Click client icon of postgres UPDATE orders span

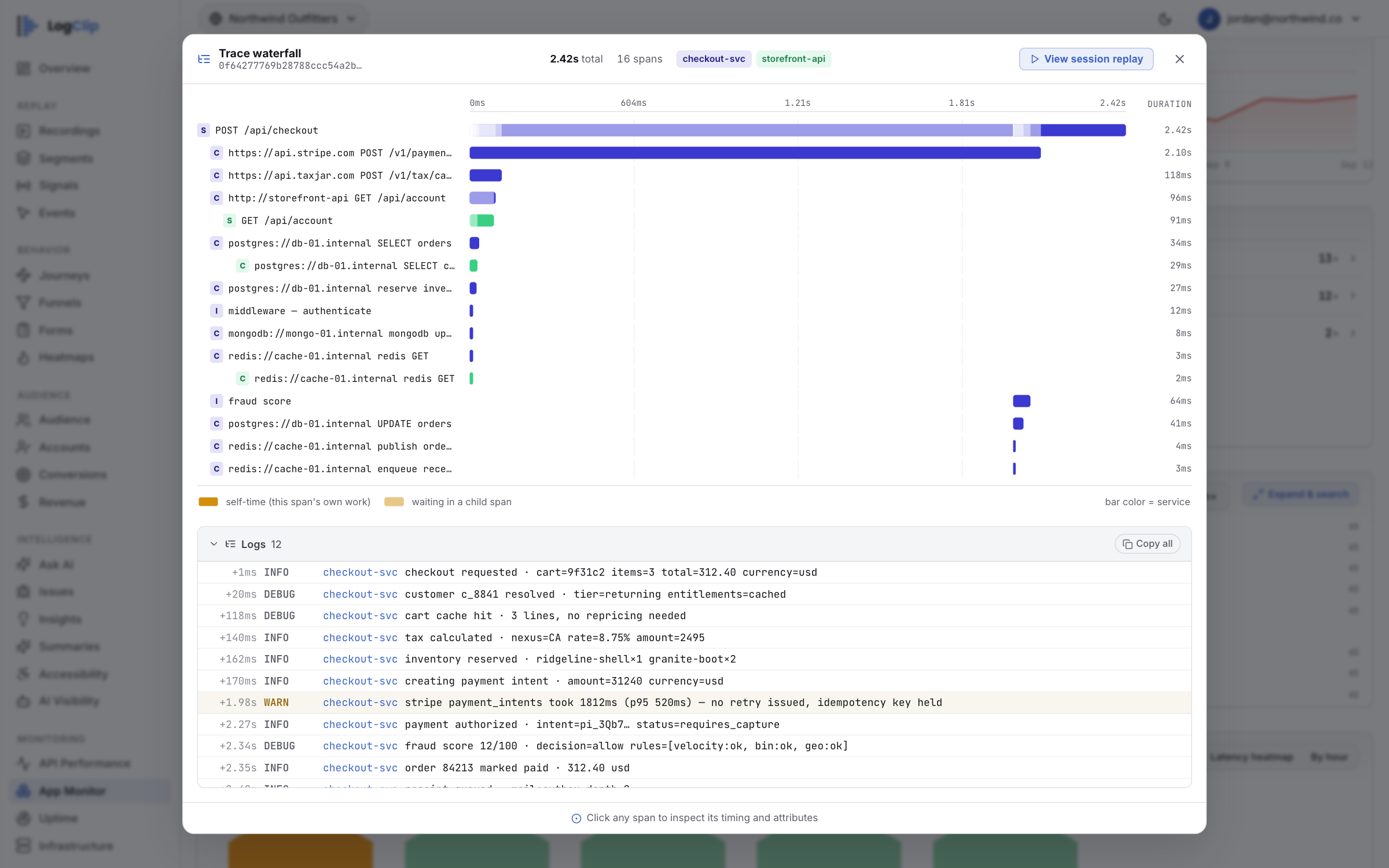point(216,424)
